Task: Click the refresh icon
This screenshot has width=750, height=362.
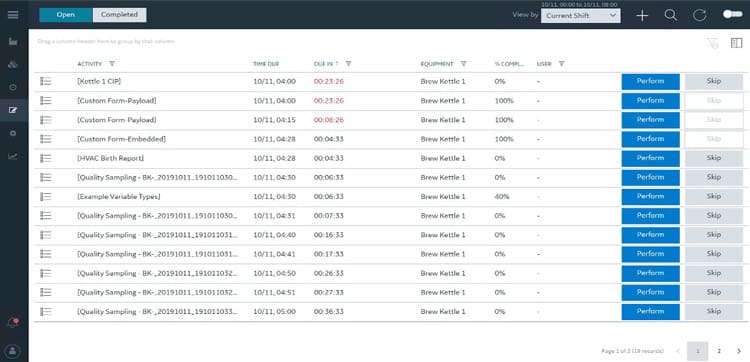Action: [x=699, y=15]
